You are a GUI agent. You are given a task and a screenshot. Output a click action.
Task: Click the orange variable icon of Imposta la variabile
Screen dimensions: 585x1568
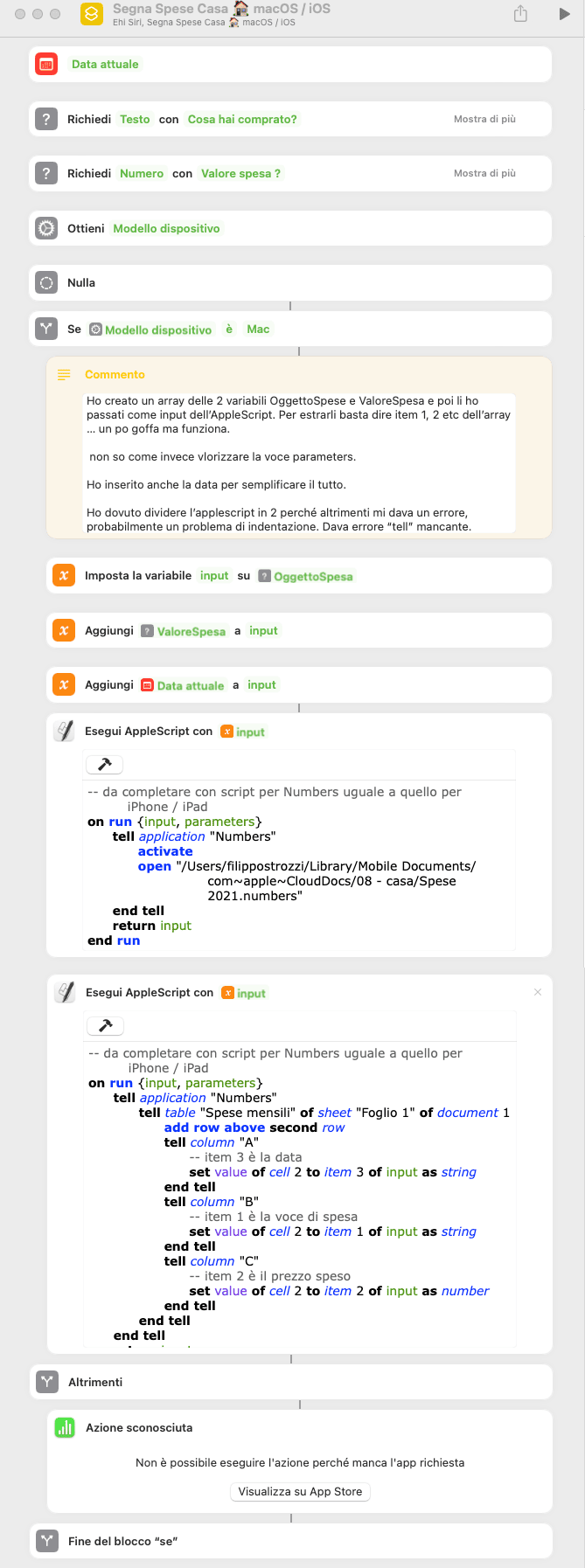click(64, 575)
